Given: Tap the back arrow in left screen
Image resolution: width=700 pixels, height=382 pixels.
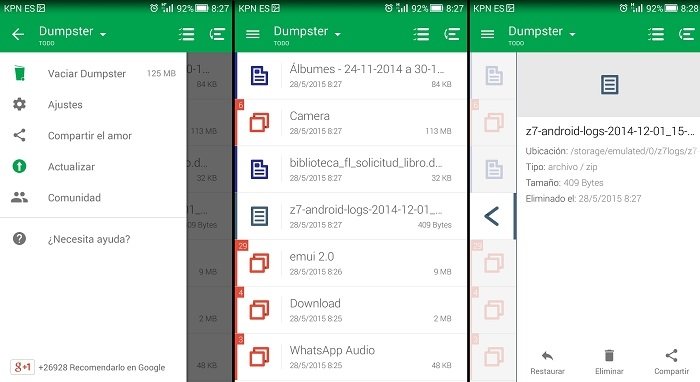Looking at the screenshot, I should [x=18, y=34].
